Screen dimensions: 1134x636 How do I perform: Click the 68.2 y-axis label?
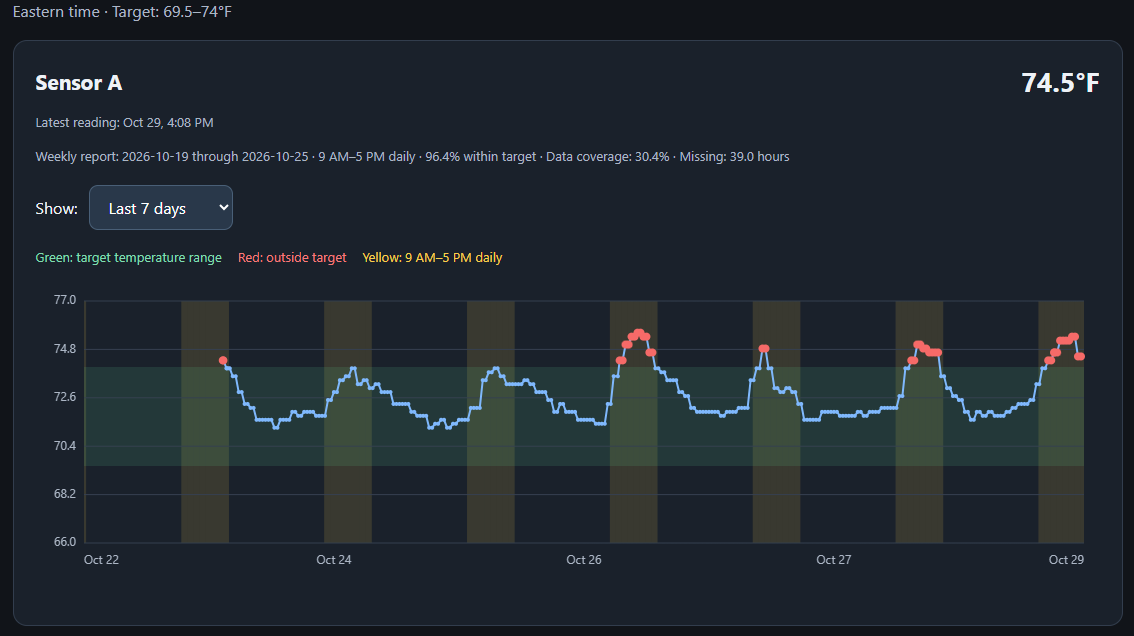click(64, 493)
